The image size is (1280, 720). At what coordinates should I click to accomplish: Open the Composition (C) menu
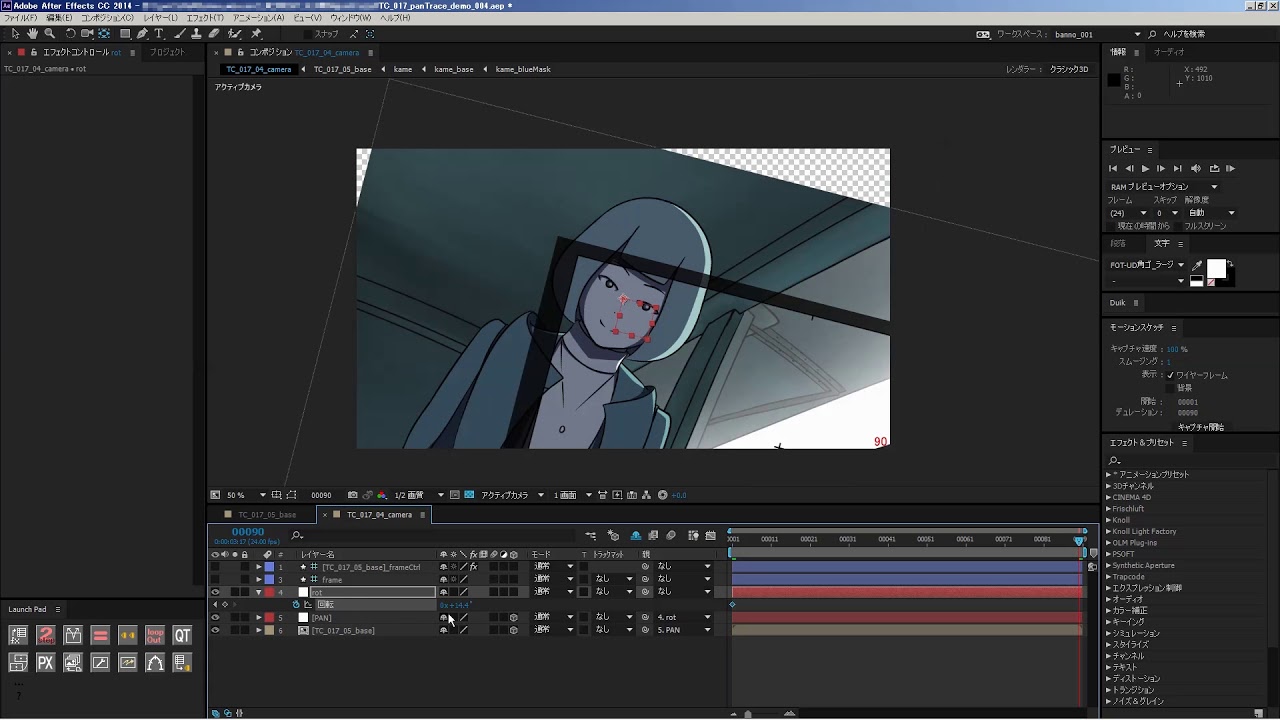pos(107,18)
